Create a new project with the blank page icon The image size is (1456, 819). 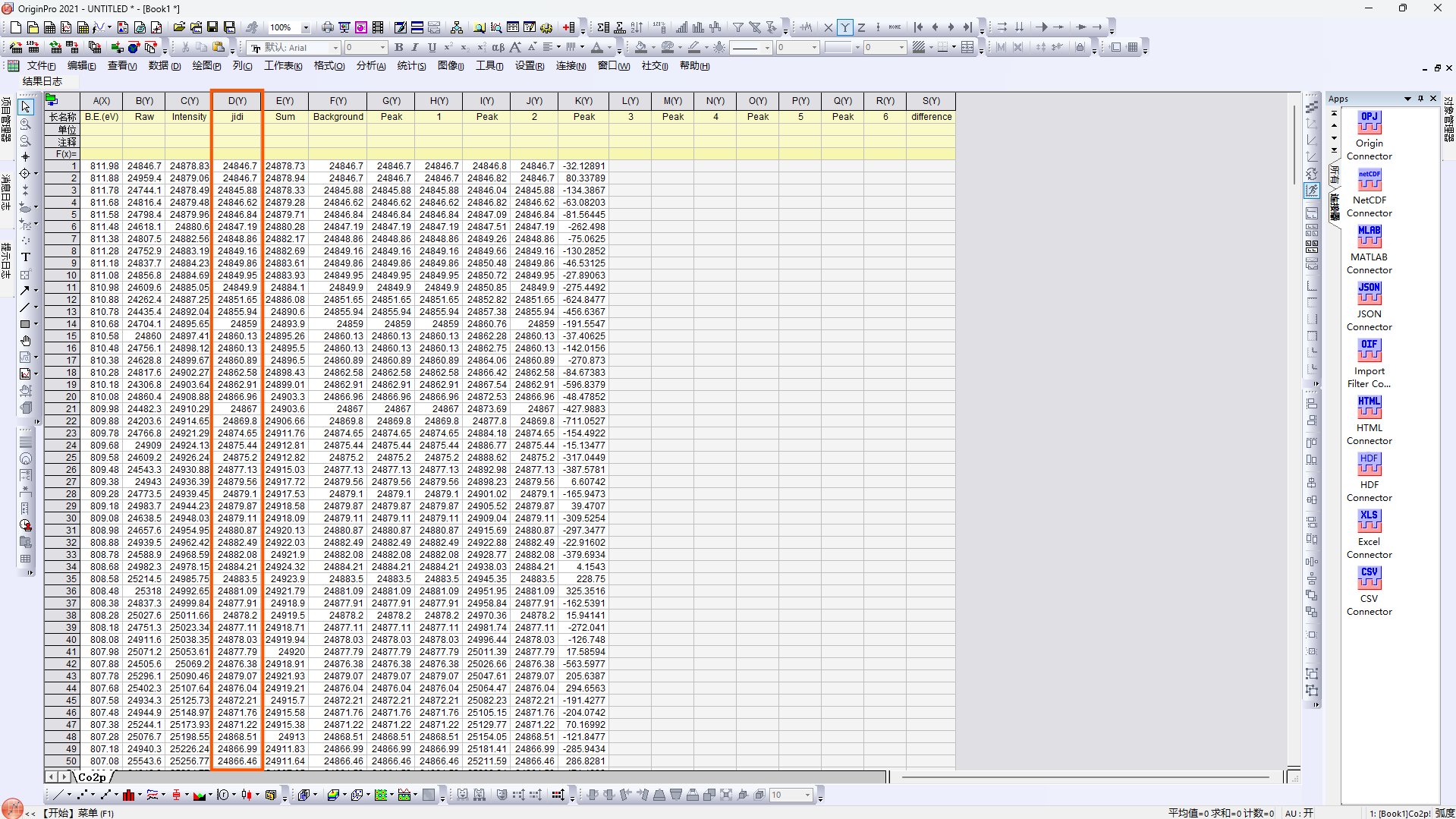pyautogui.click(x=16, y=27)
